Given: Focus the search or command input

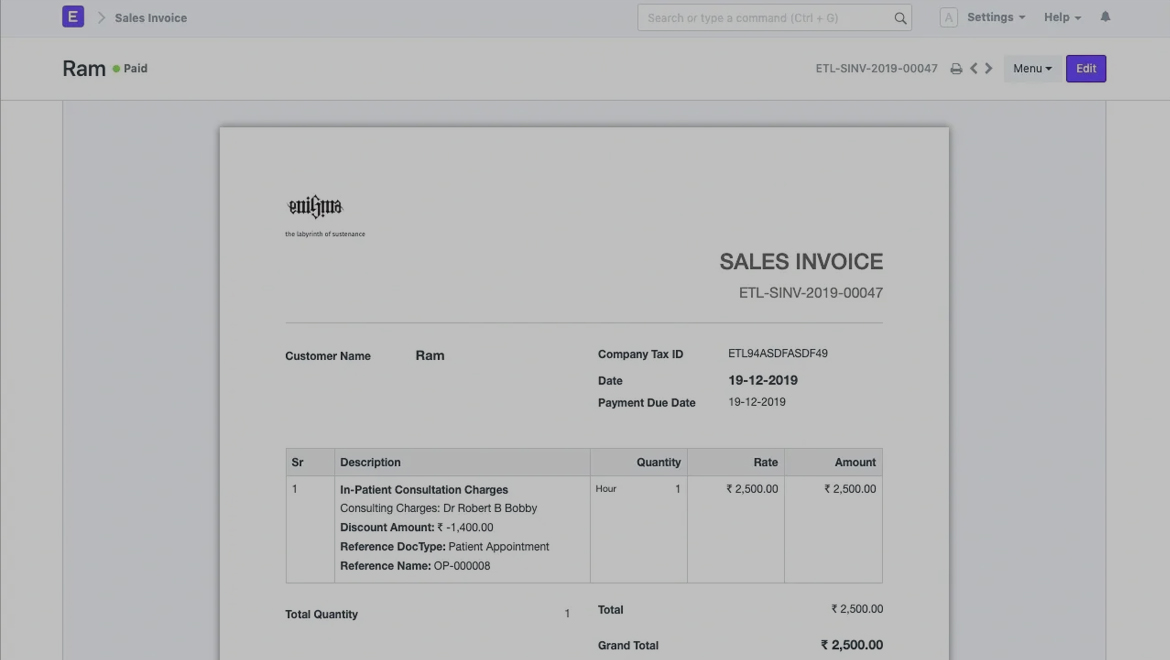Looking at the screenshot, I should [x=765, y=18].
